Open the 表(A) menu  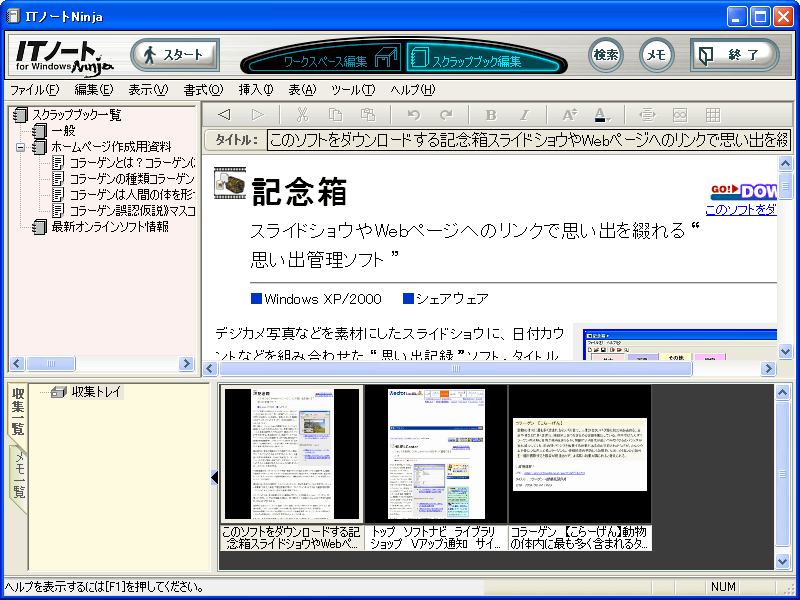(302, 90)
